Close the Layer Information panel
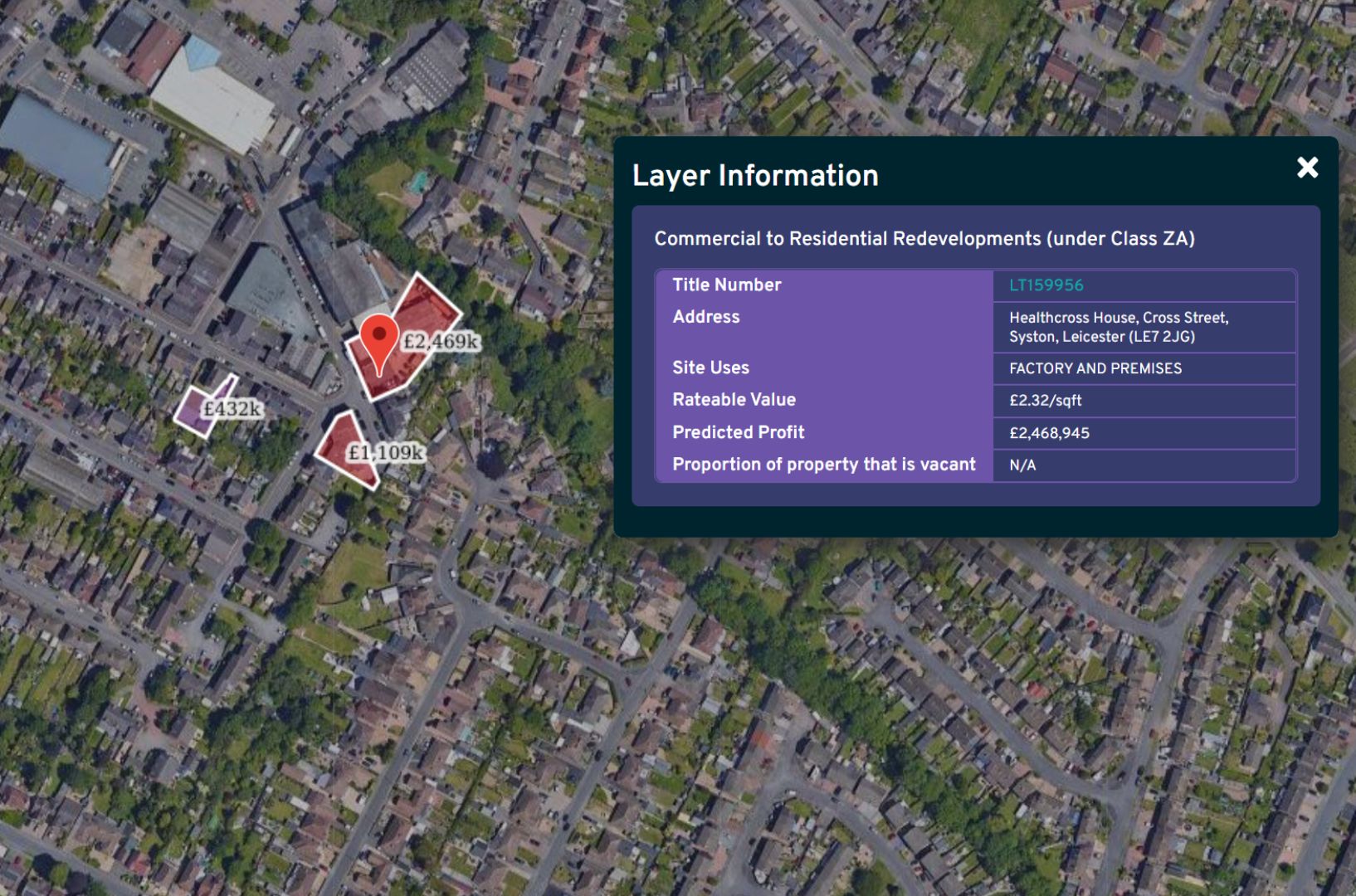1356x896 pixels. 1307,168
